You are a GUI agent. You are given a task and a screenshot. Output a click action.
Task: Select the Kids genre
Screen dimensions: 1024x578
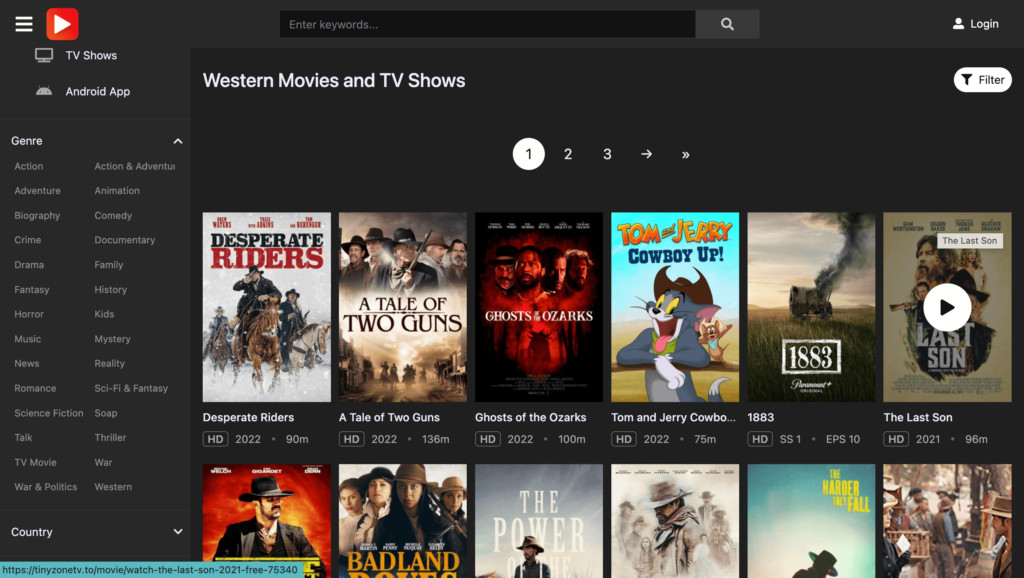104,313
